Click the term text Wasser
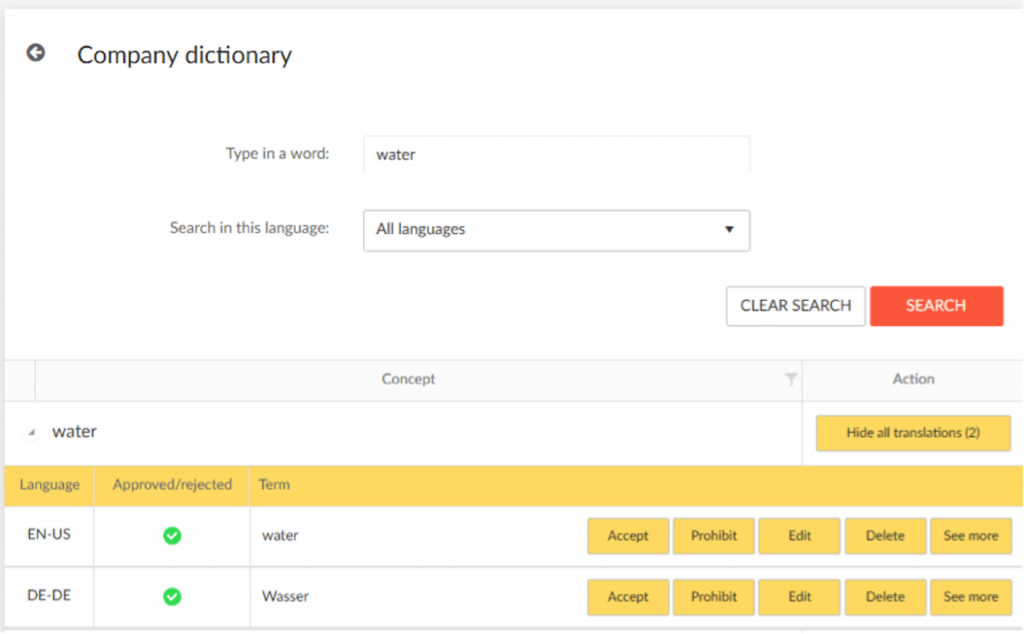Viewport: 1024px width, 634px height. click(x=285, y=597)
